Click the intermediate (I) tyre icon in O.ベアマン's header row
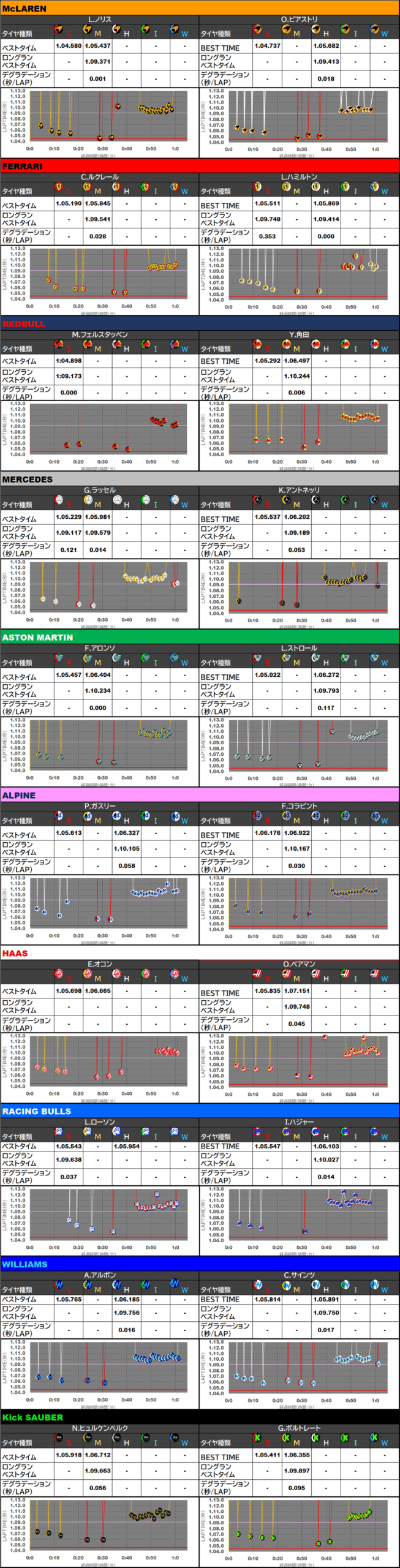Viewport: 400px width, 1568px height. (345, 974)
